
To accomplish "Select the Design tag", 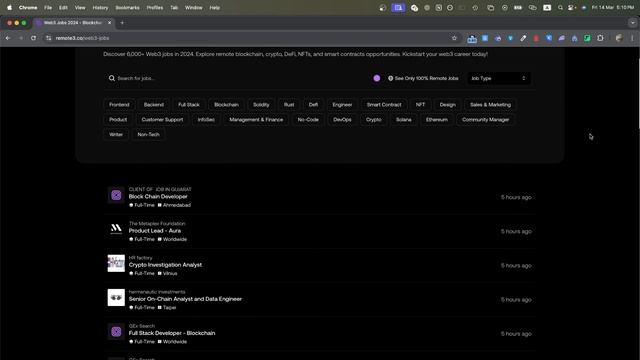I will tap(447, 105).
